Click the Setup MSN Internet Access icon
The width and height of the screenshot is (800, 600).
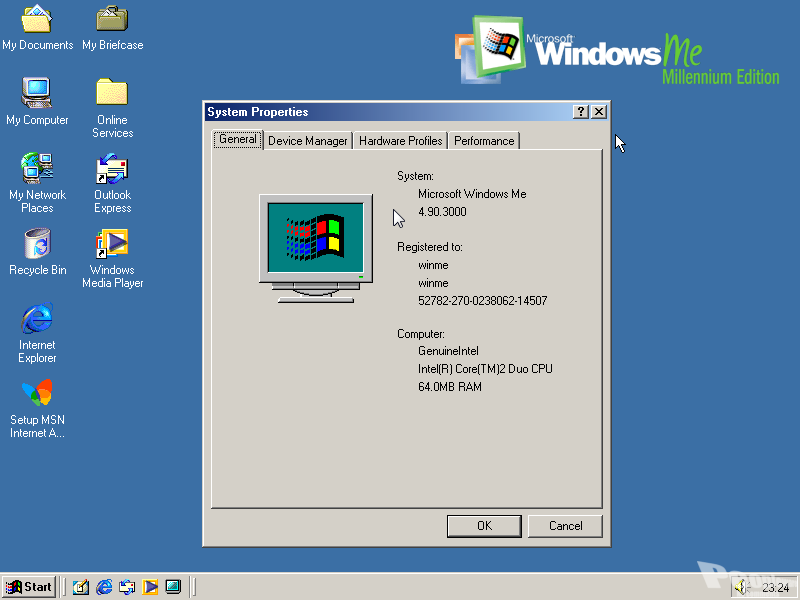37,394
